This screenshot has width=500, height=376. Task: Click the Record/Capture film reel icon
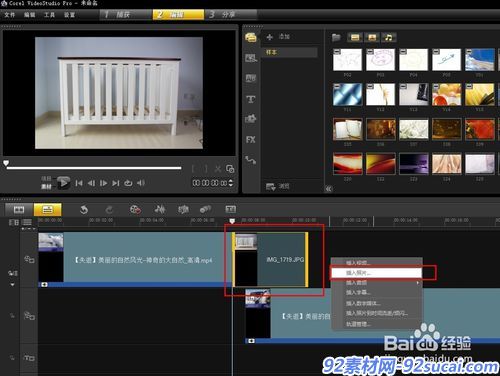[135, 210]
